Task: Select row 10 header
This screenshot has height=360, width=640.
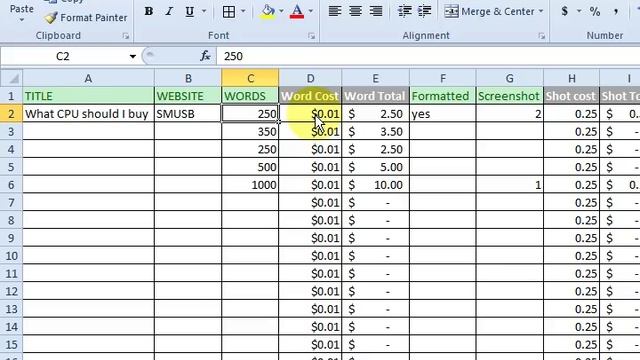Action: 11,256
